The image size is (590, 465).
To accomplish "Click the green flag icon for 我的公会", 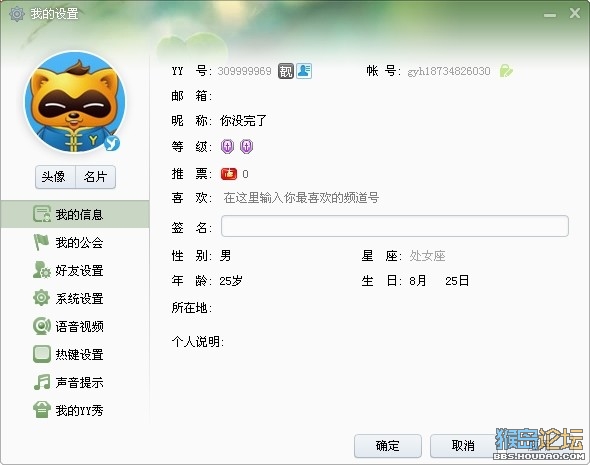I will 41,242.
